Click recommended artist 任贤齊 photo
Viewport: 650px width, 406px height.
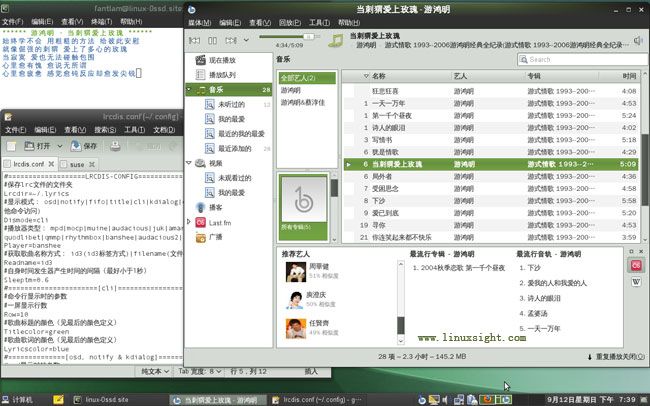coord(296,328)
